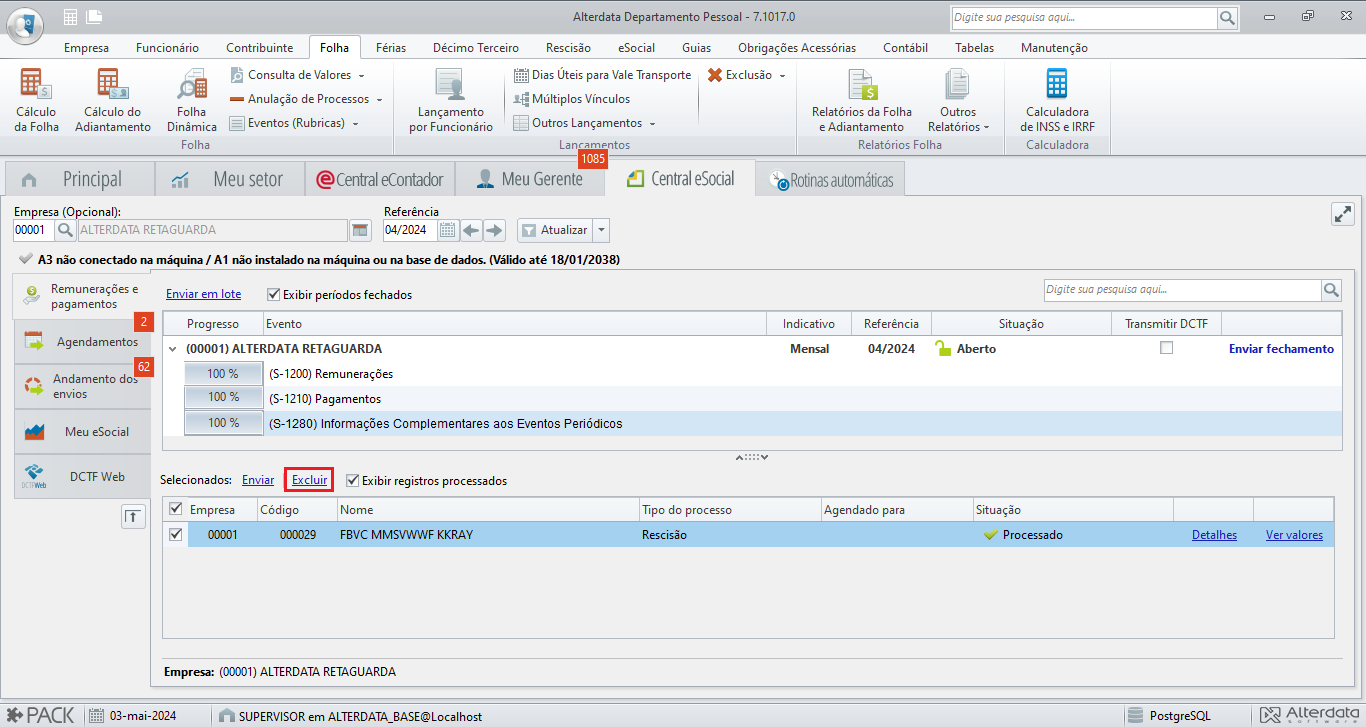This screenshot has width=1366, height=727.
Task: Uncheck the FBVC MMSVWWF KKRAY row checkbox
Action: (x=176, y=534)
